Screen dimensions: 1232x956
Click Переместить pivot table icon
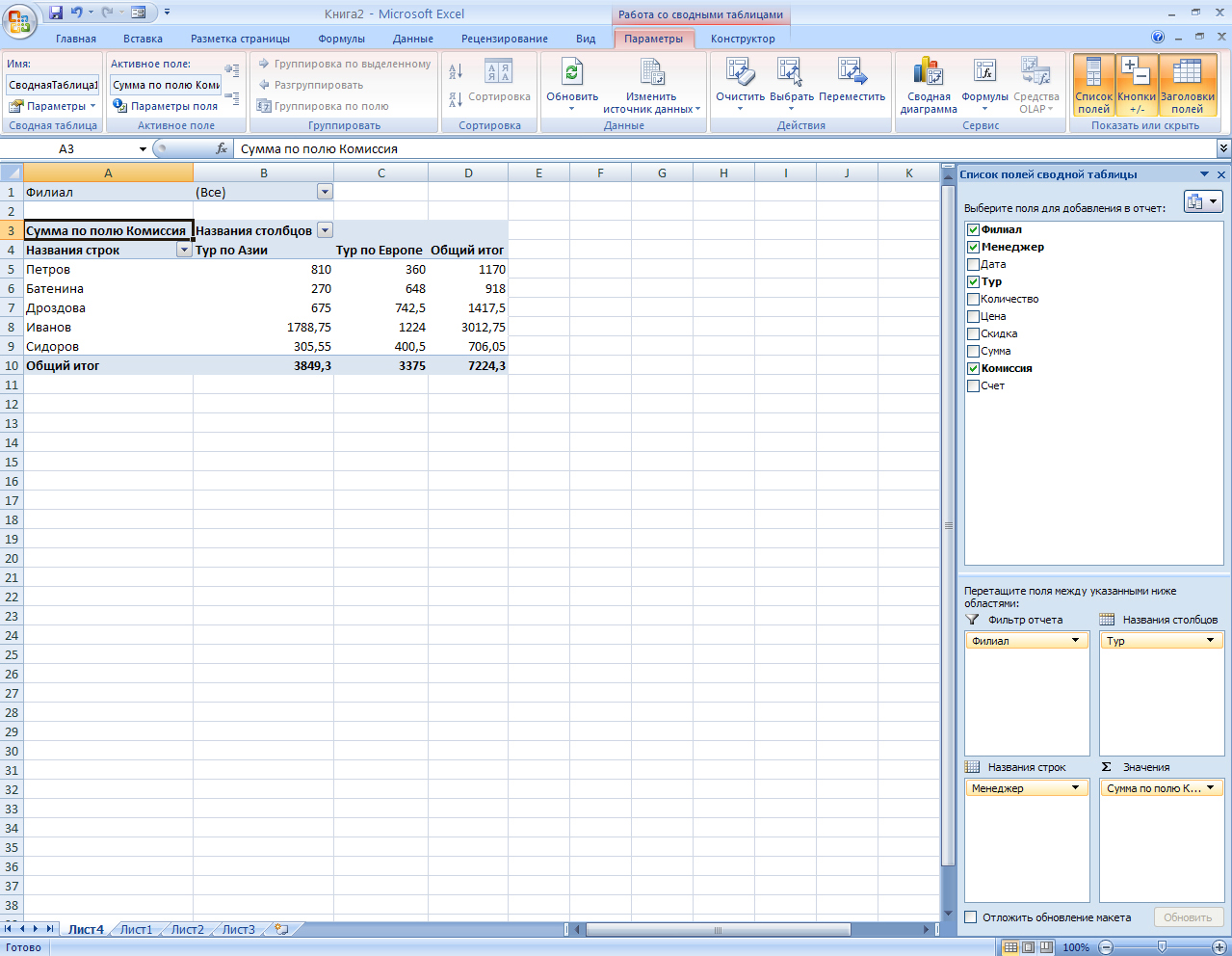pyautogui.click(x=852, y=72)
